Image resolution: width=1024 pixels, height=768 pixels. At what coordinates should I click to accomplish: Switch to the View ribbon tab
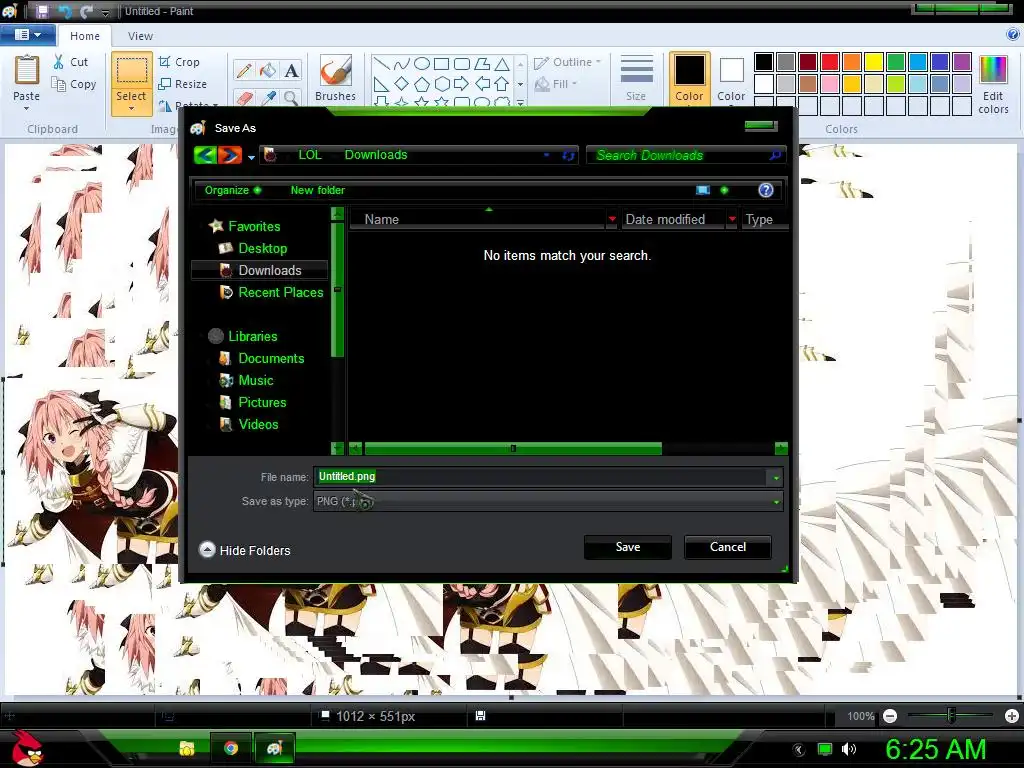tap(140, 36)
